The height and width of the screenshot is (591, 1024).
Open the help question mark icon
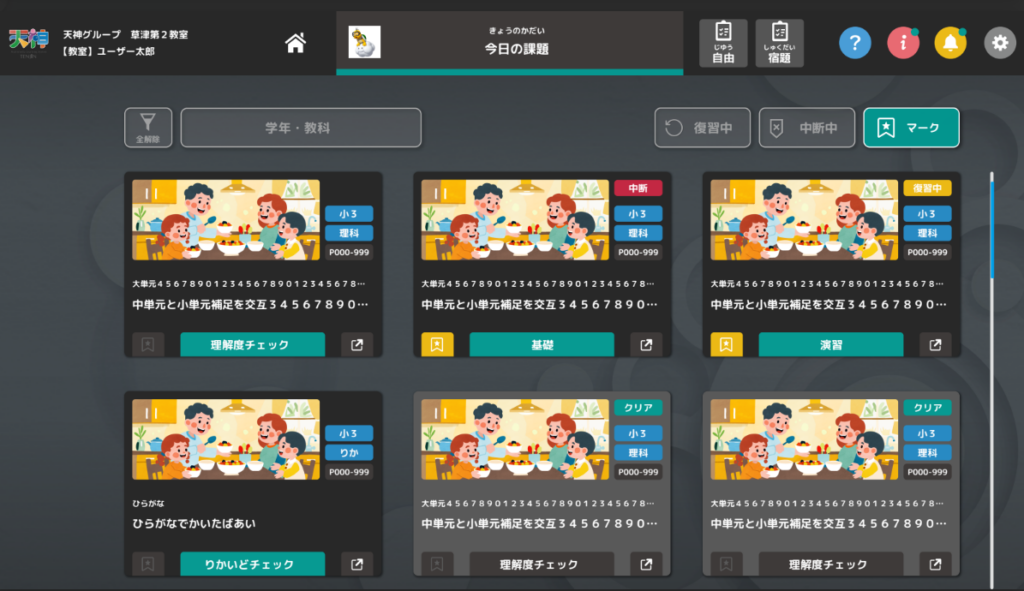(x=854, y=43)
